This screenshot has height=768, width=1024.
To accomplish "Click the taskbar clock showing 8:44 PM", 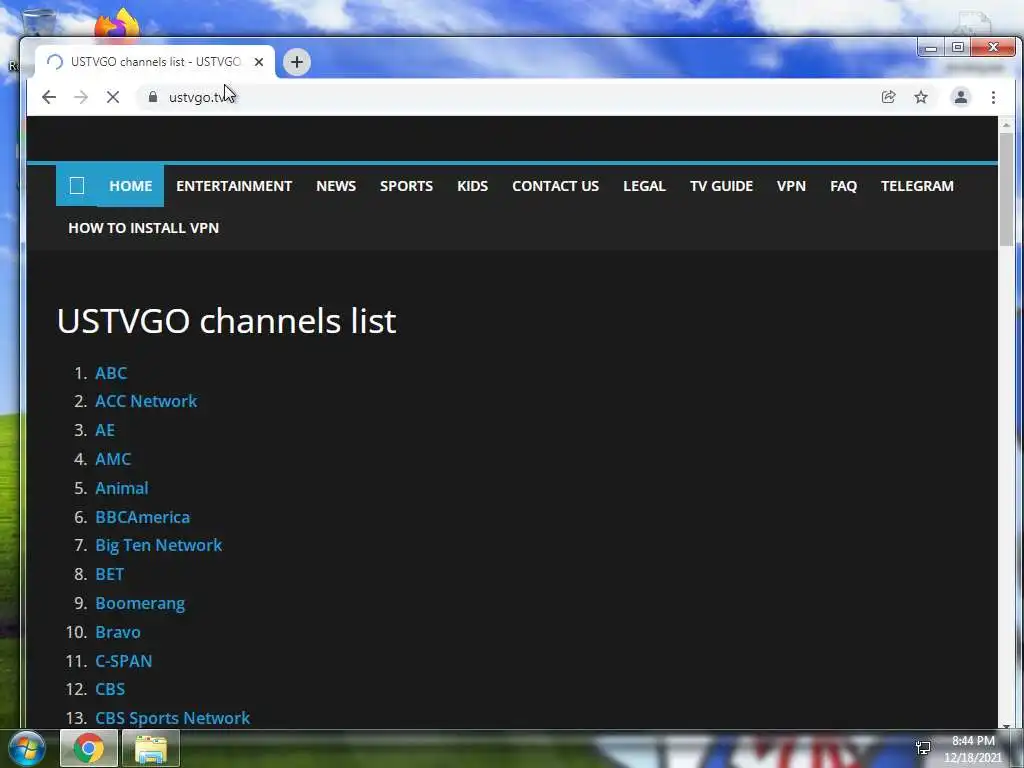I will pos(973,748).
